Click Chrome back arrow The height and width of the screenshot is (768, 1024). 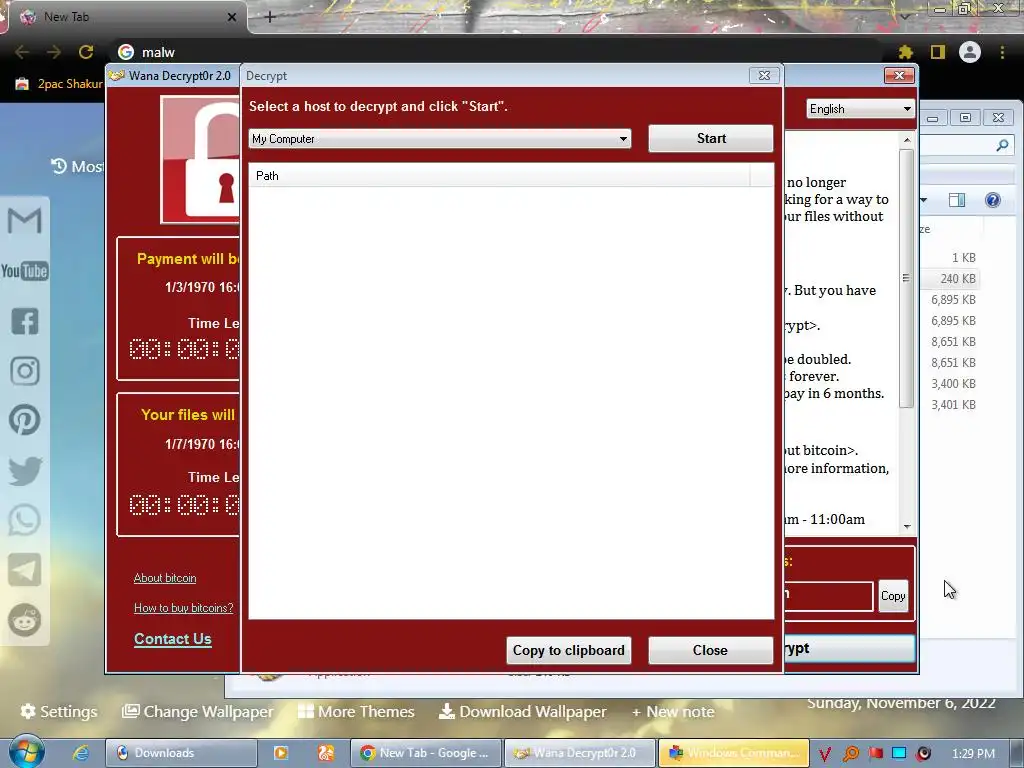(22, 52)
